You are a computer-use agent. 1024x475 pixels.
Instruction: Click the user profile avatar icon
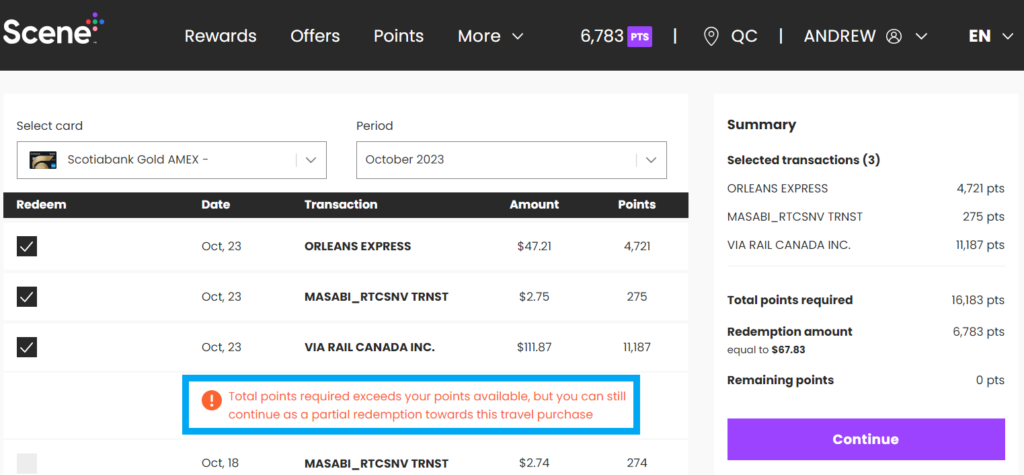[894, 36]
